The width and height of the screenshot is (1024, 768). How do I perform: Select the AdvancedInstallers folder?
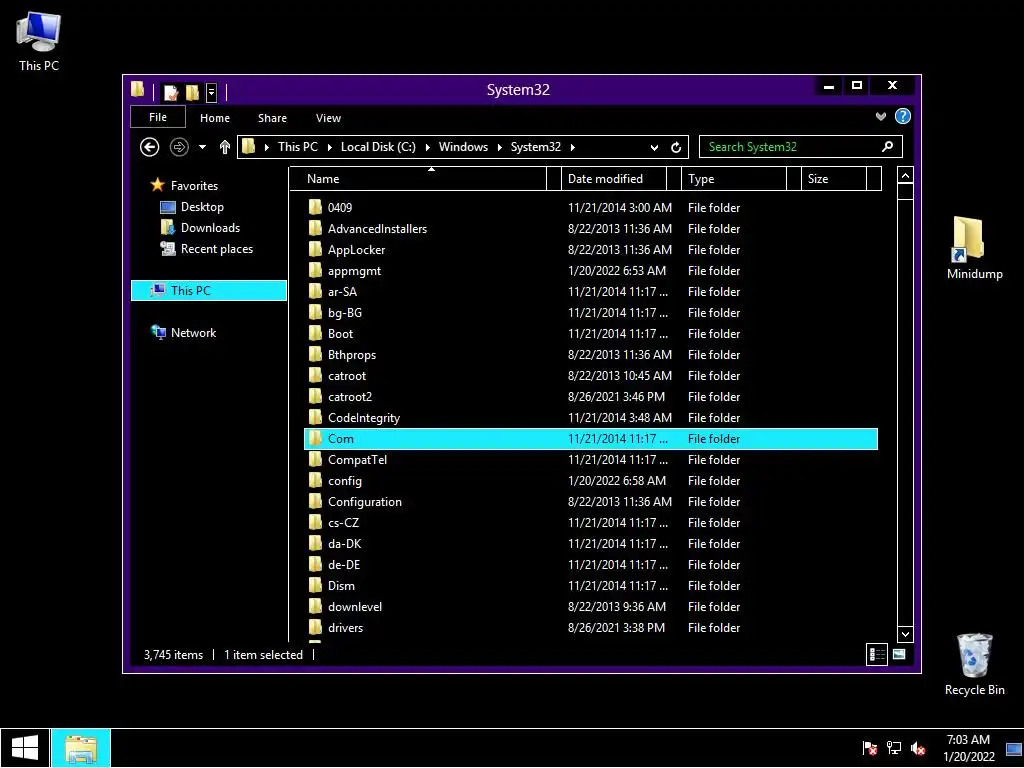[377, 229]
